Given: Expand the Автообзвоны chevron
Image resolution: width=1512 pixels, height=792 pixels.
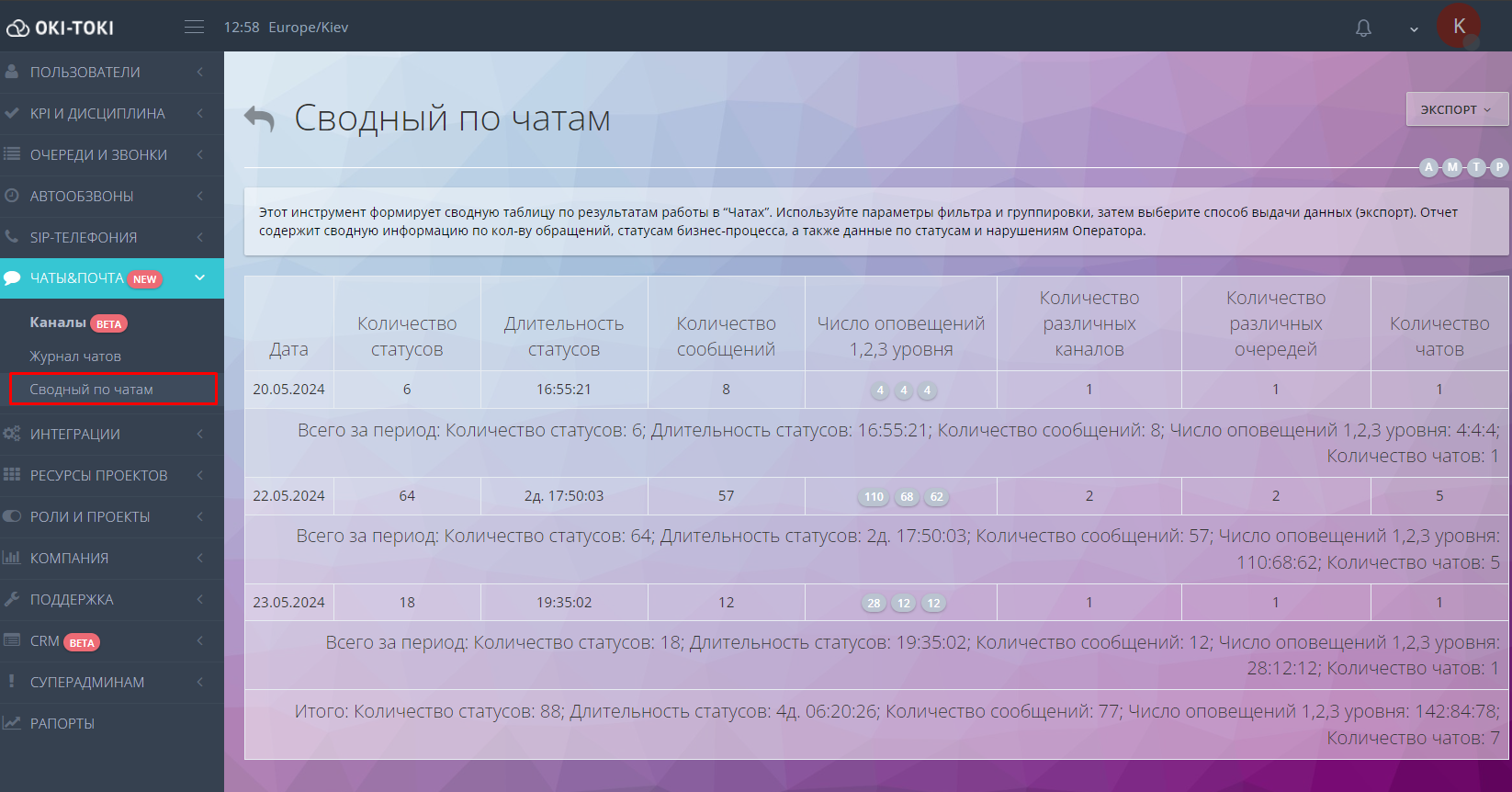Looking at the screenshot, I should [200, 196].
